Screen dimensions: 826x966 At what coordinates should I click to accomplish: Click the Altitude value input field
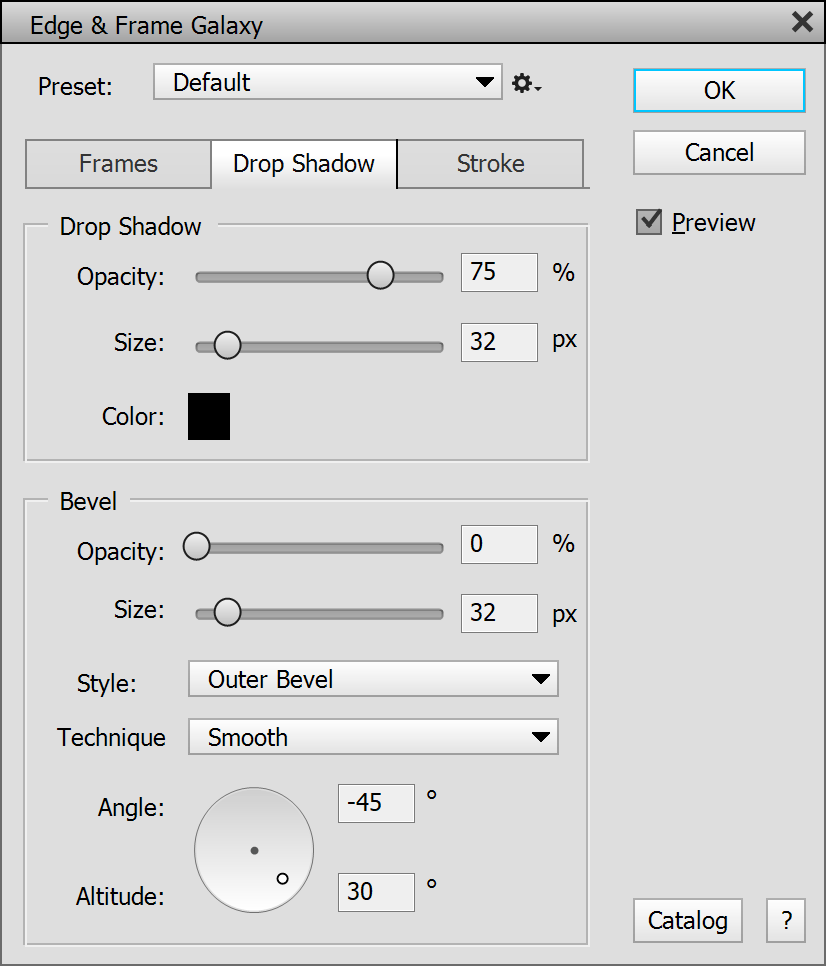pyautogui.click(x=376, y=892)
